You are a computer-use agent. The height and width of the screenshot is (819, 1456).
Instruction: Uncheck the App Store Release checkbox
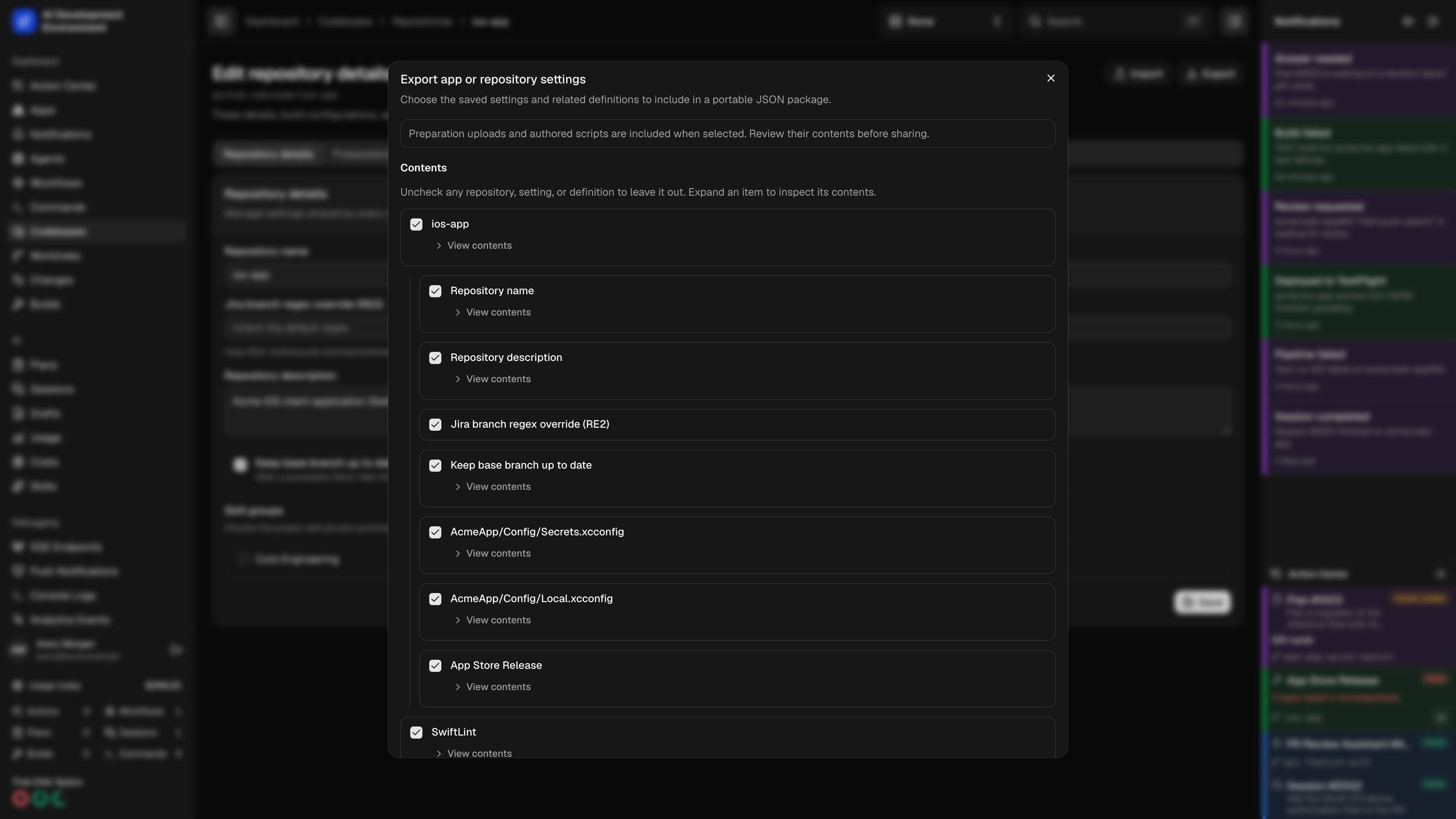pyautogui.click(x=435, y=666)
